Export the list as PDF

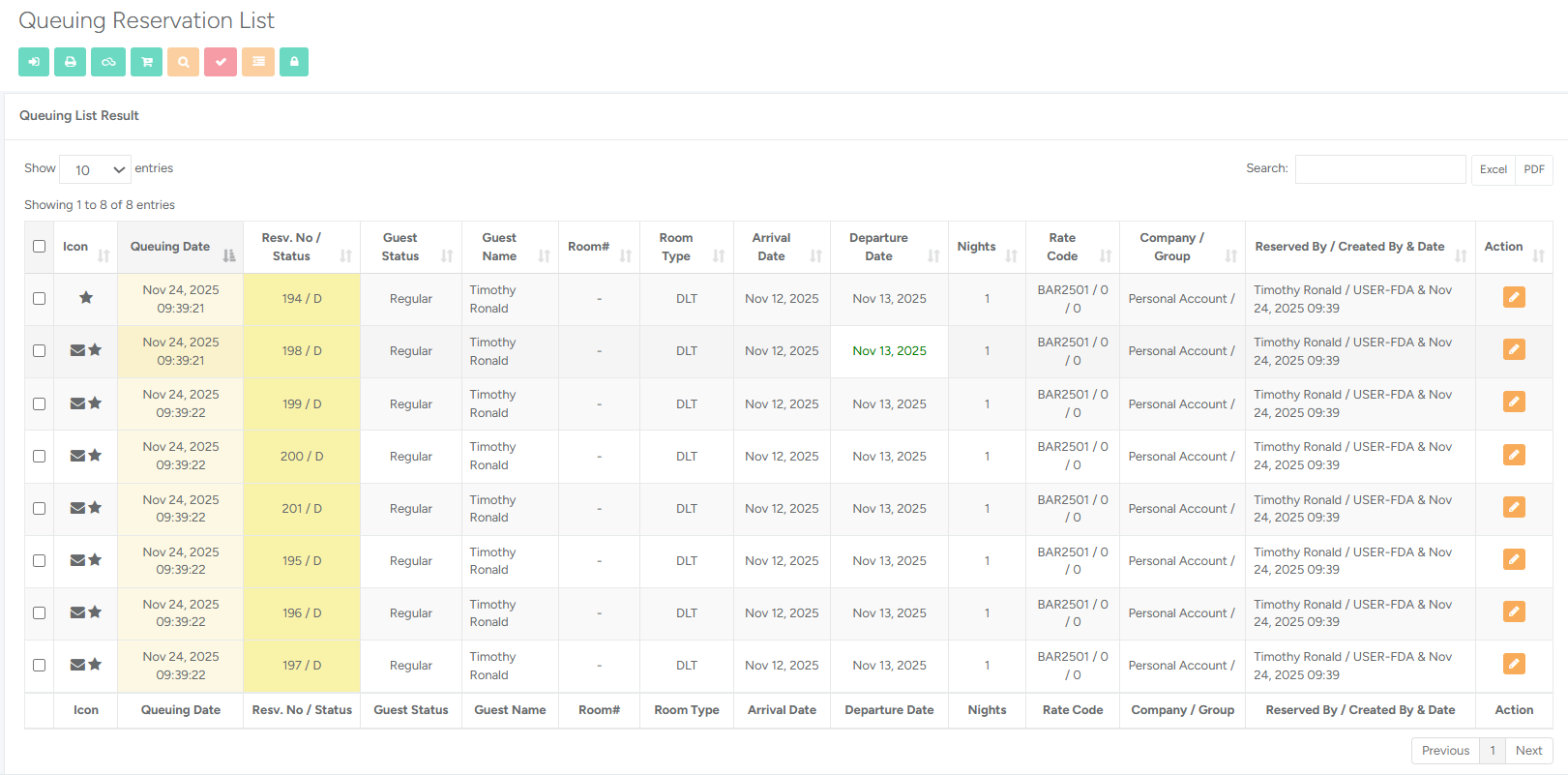pos(1534,169)
